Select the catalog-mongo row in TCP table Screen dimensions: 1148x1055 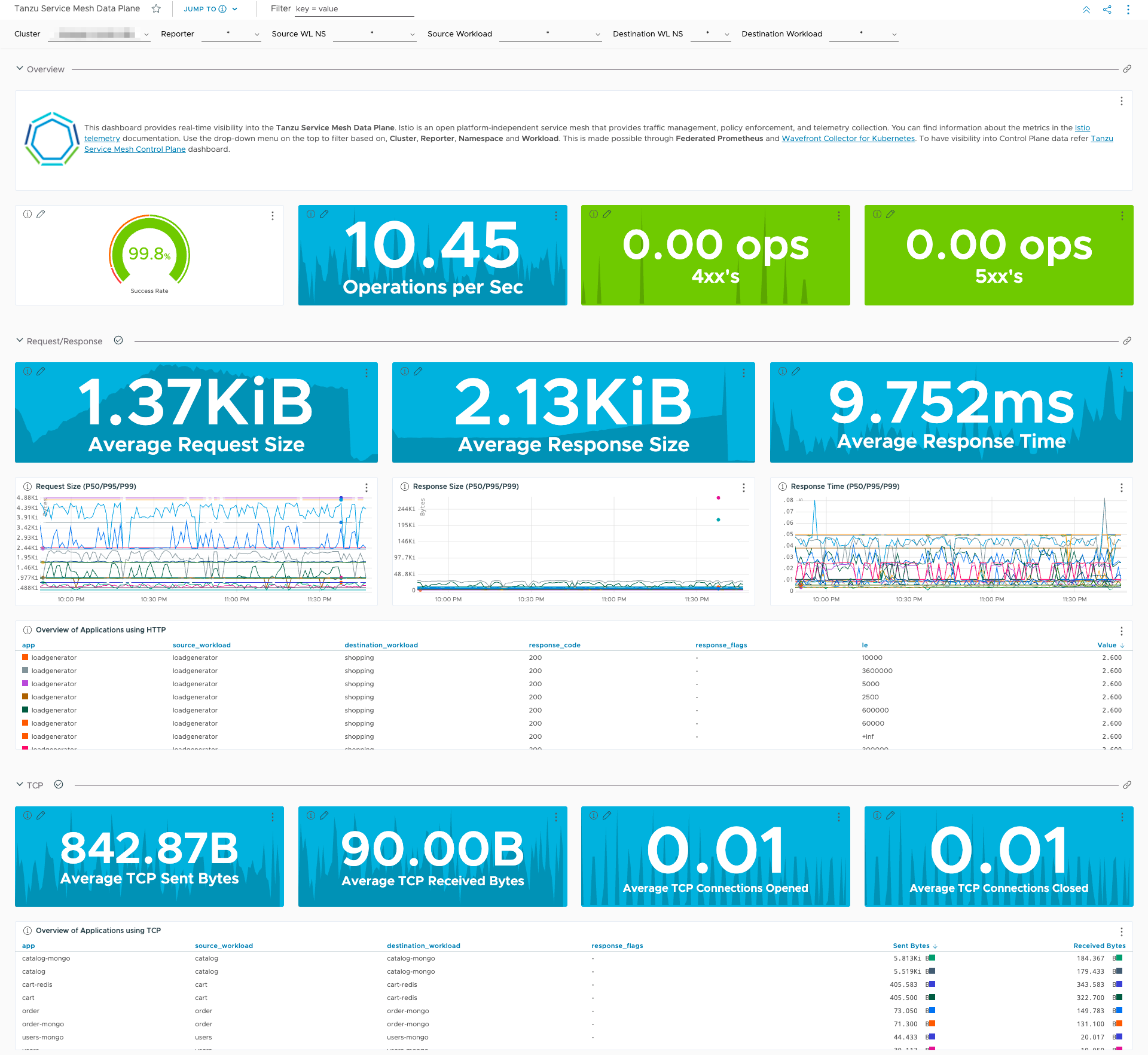point(574,958)
